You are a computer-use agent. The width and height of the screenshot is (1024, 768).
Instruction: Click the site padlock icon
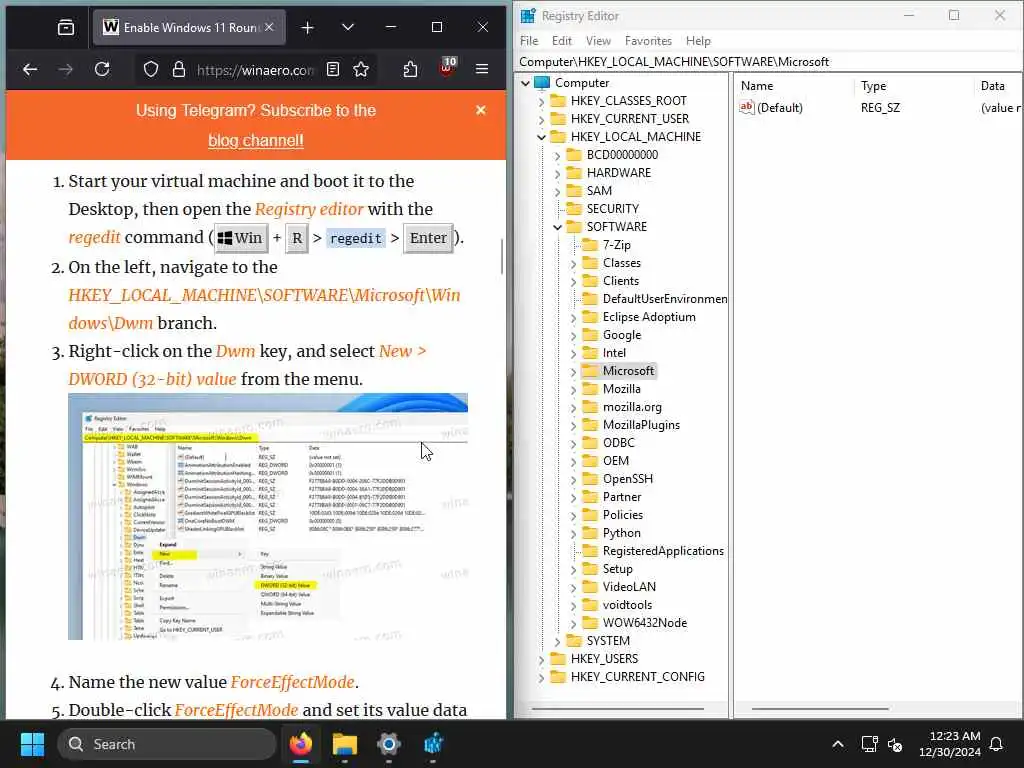(x=179, y=69)
